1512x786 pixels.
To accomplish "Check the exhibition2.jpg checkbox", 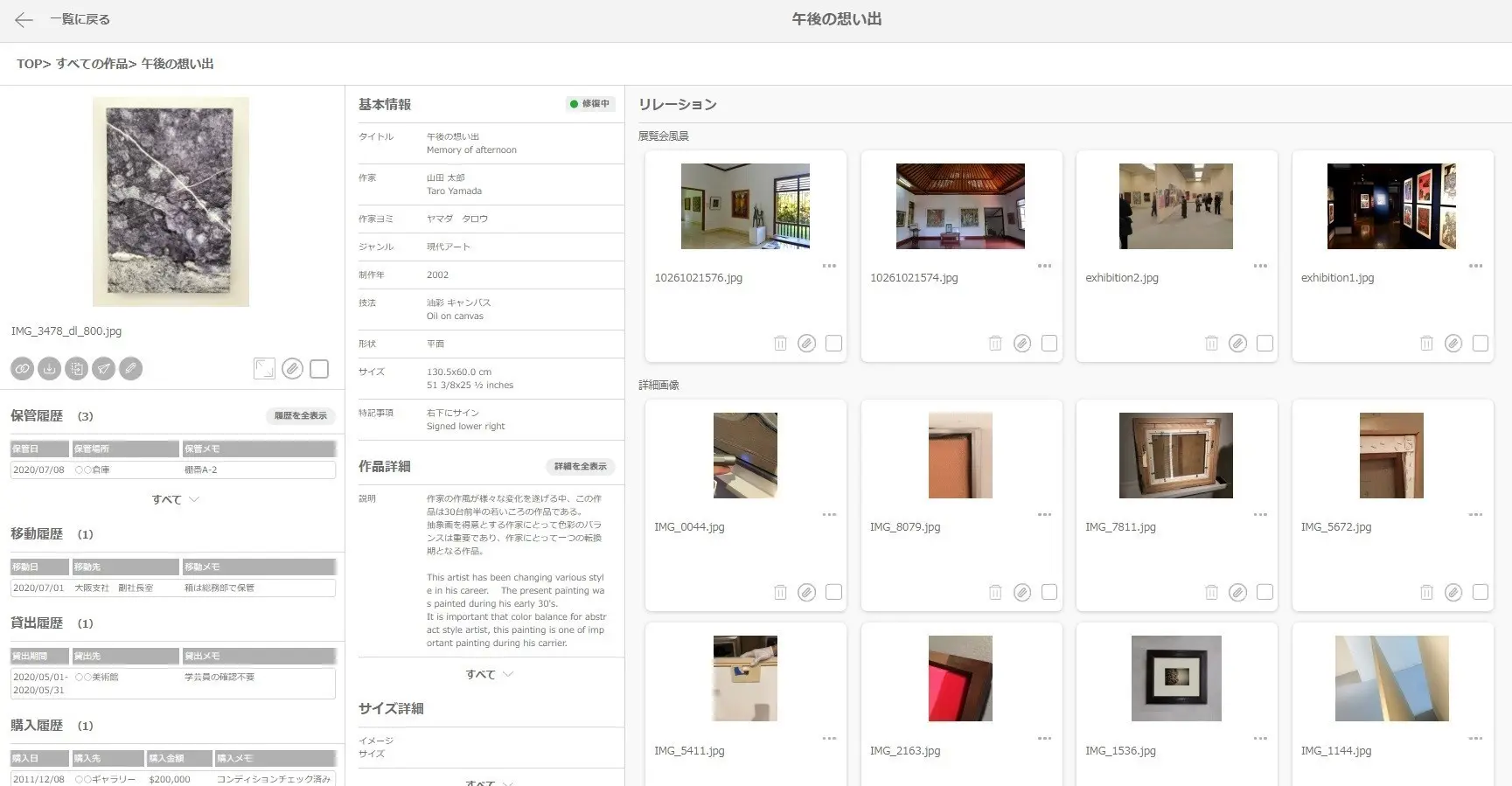I will pyautogui.click(x=1265, y=344).
